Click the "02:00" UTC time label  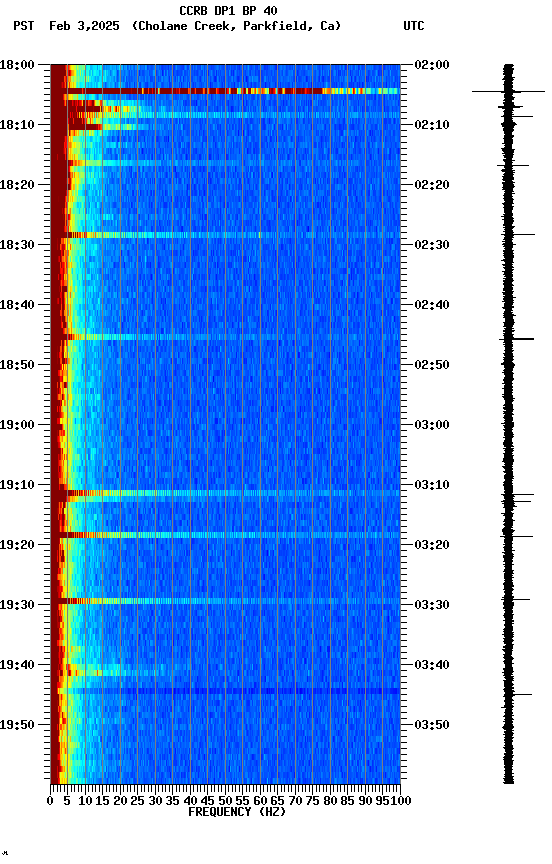tap(432, 65)
